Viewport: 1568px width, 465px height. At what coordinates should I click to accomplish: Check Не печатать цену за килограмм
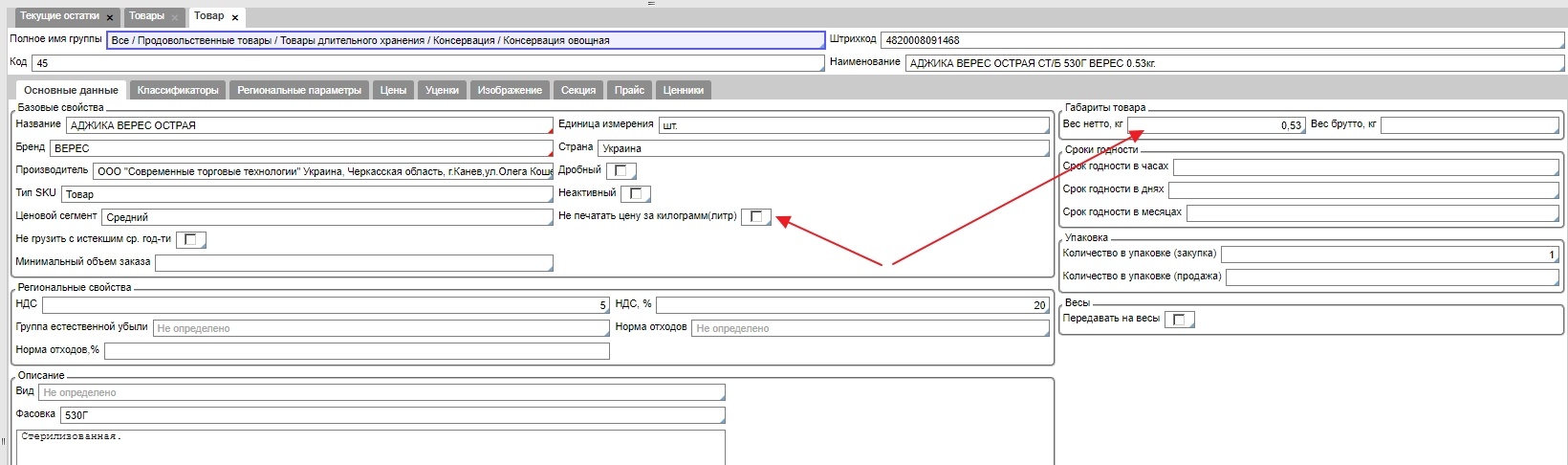(755, 216)
